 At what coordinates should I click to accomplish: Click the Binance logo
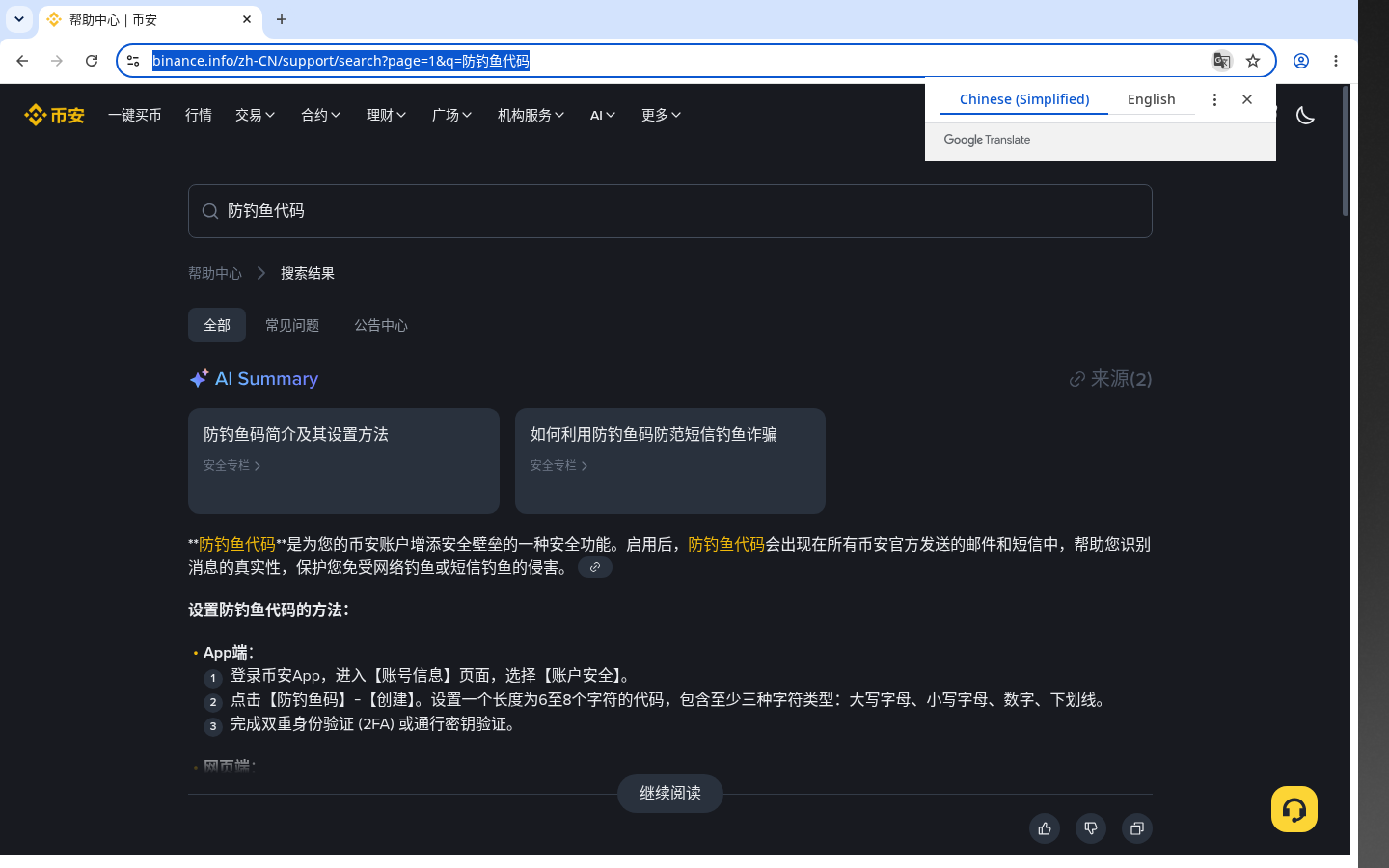[54, 116]
